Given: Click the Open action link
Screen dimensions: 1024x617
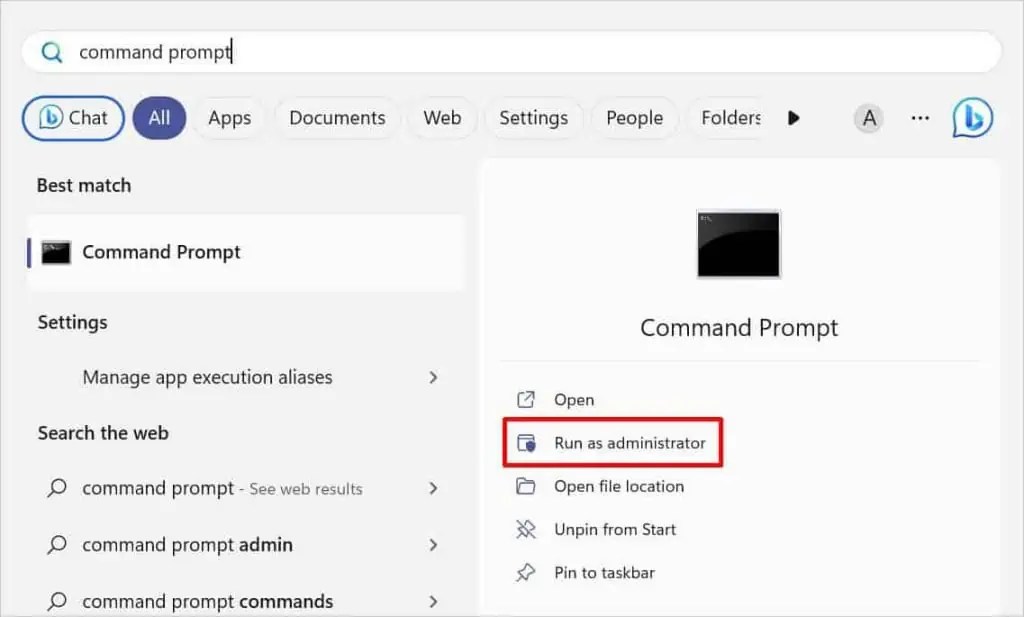Looking at the screenshot, I should (x=573, y=399).
